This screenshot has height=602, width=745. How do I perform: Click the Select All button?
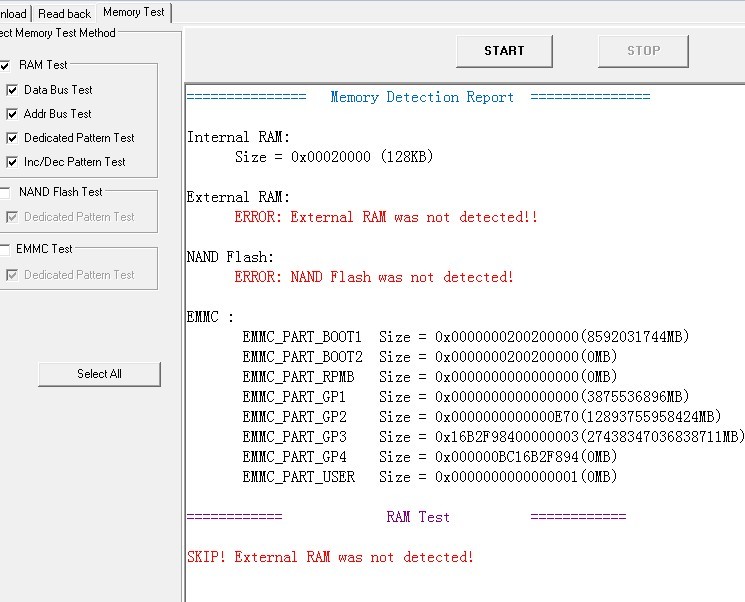[99, 374]
